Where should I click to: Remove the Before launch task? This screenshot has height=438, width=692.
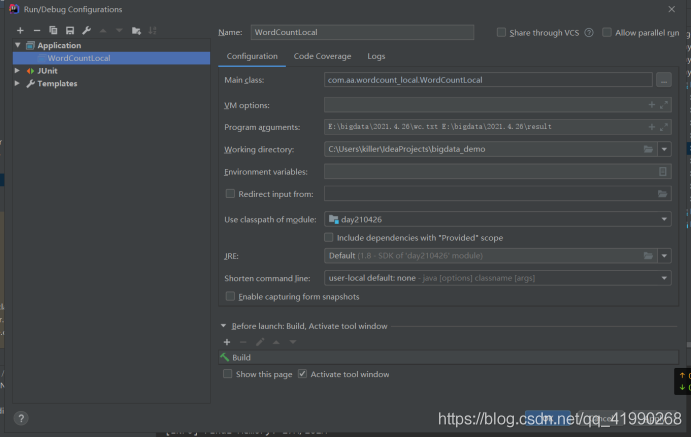243,342
